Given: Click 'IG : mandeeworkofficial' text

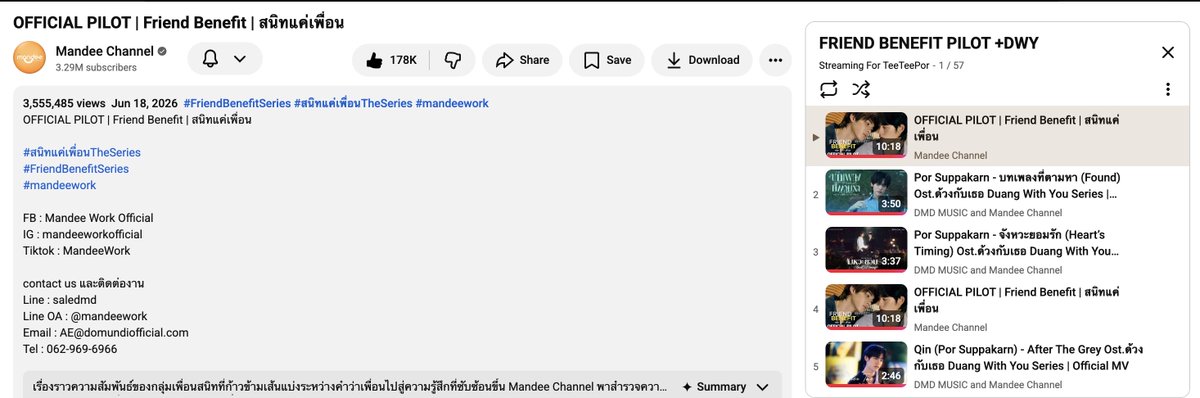Looking at the screenshot, I should click(83, 234).
